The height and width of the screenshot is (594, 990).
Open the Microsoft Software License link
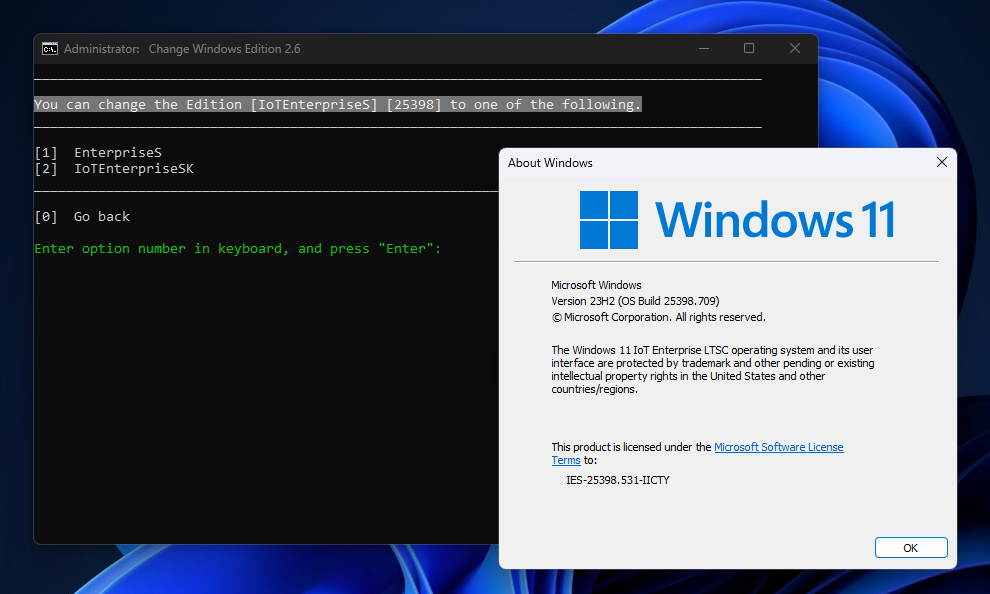pos(778,447)
